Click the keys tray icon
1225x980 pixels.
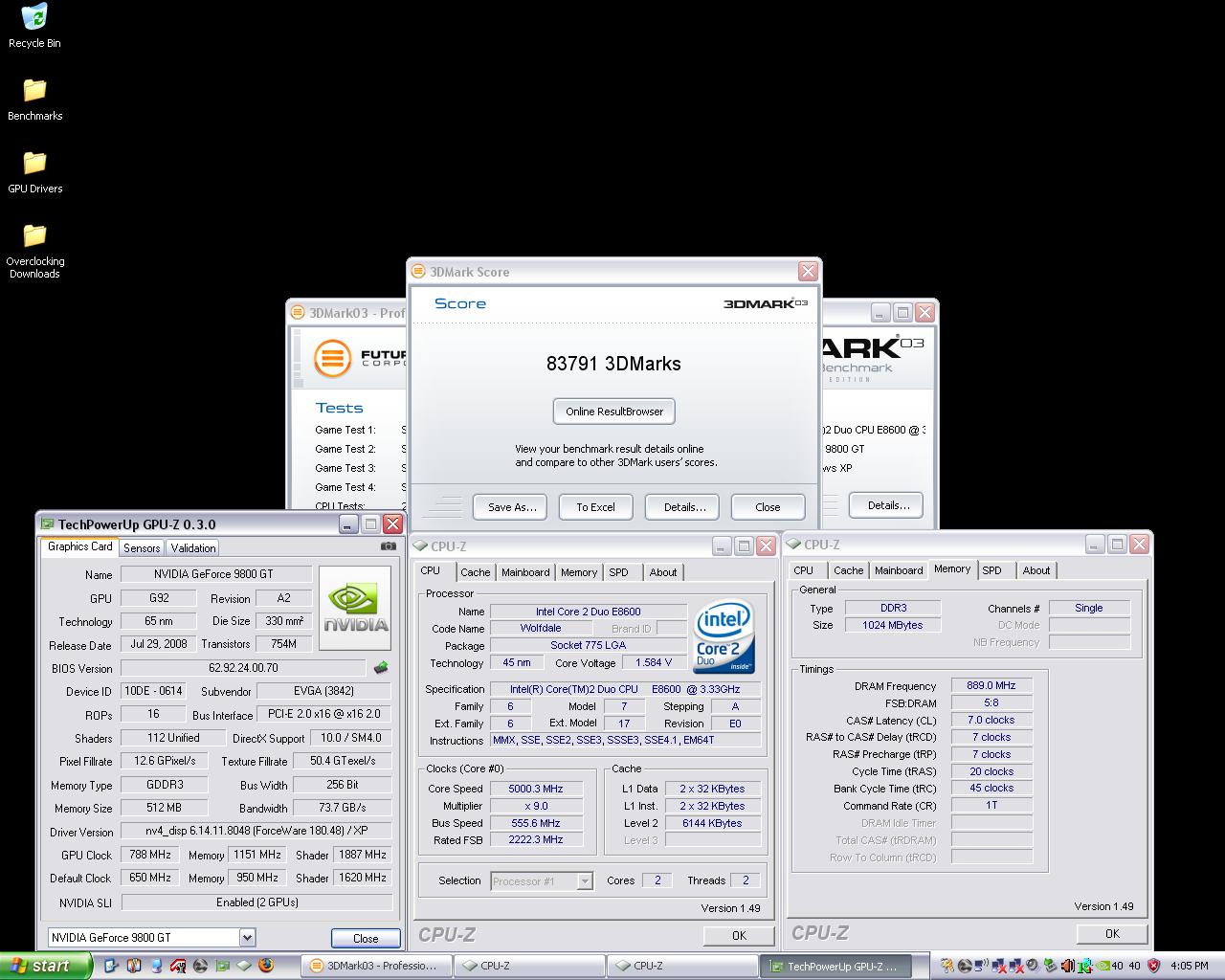pyautogui.click(x=947, y=966)
